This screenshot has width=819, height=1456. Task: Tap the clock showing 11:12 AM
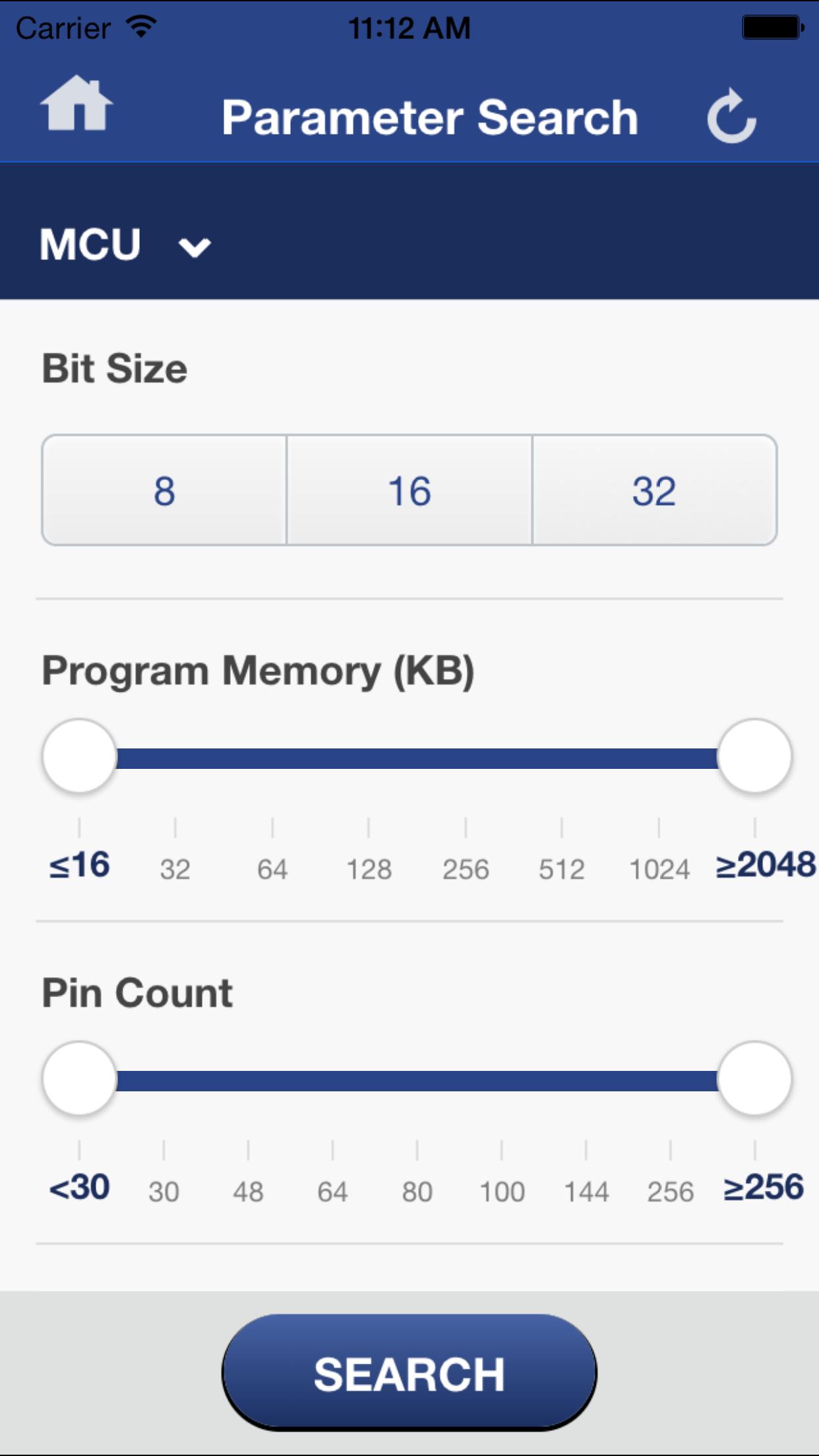[409, 26]
